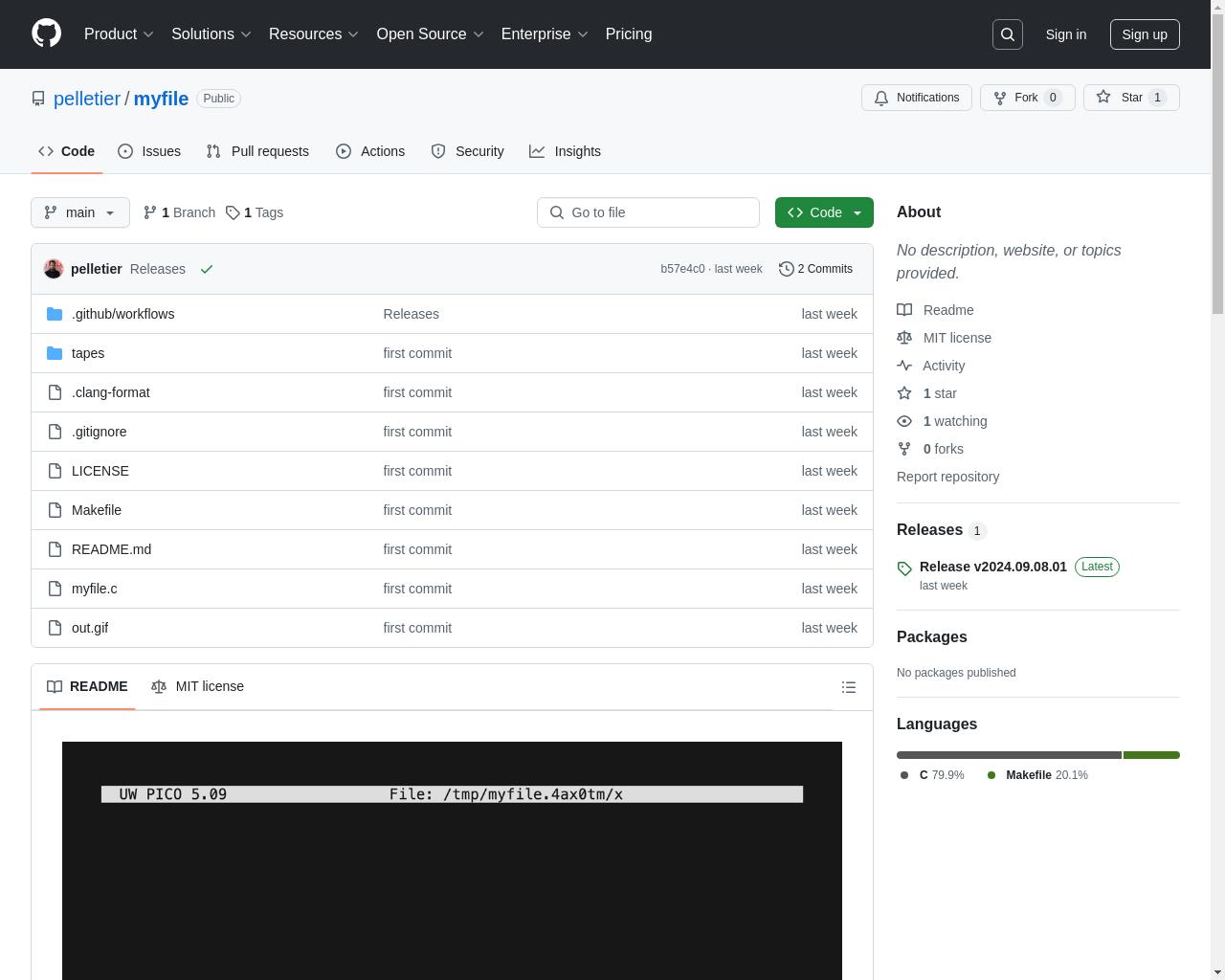
Task: Switch to the Issues tab
Action: (x=149, y=151)
